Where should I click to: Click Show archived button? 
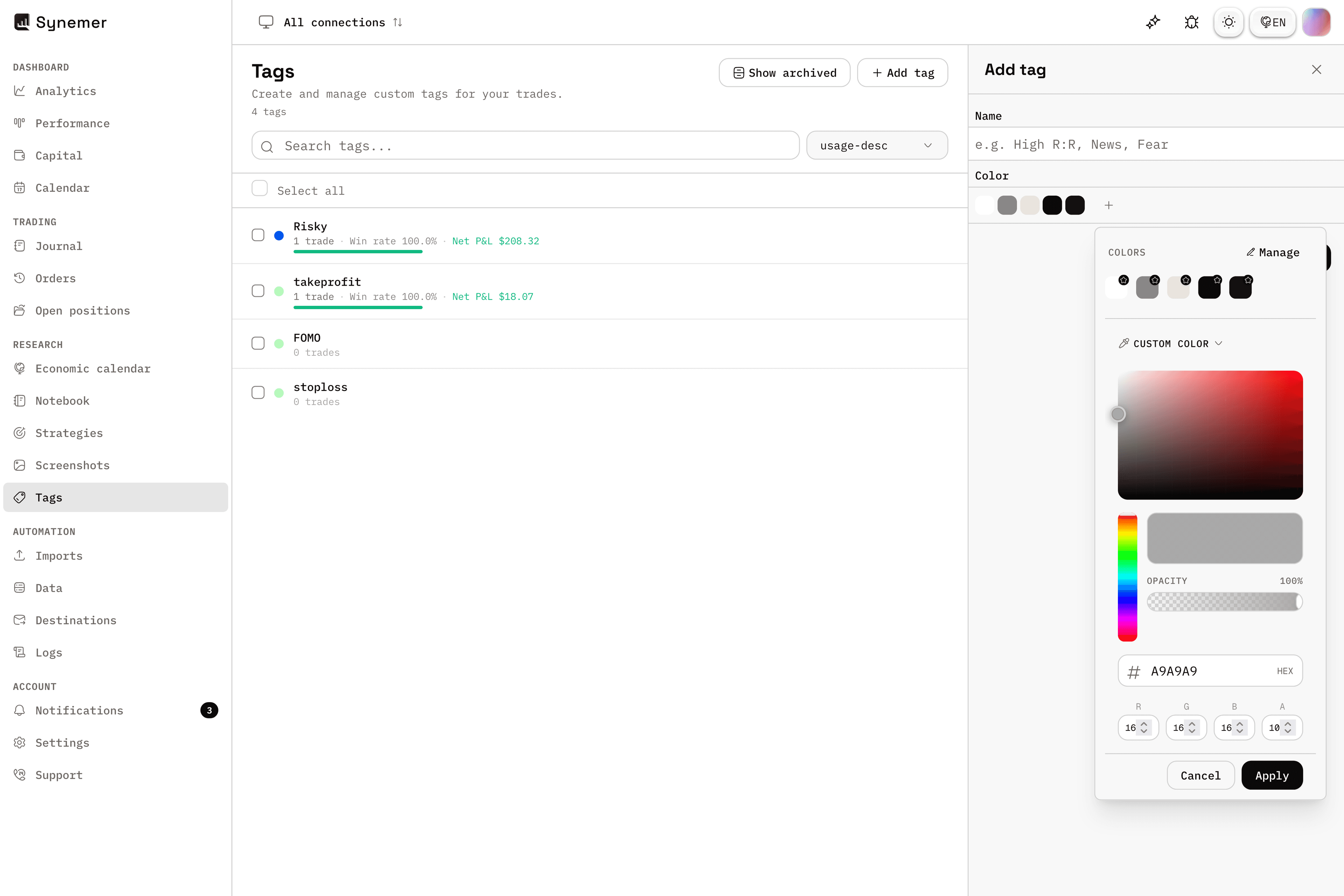pos(784,72)
